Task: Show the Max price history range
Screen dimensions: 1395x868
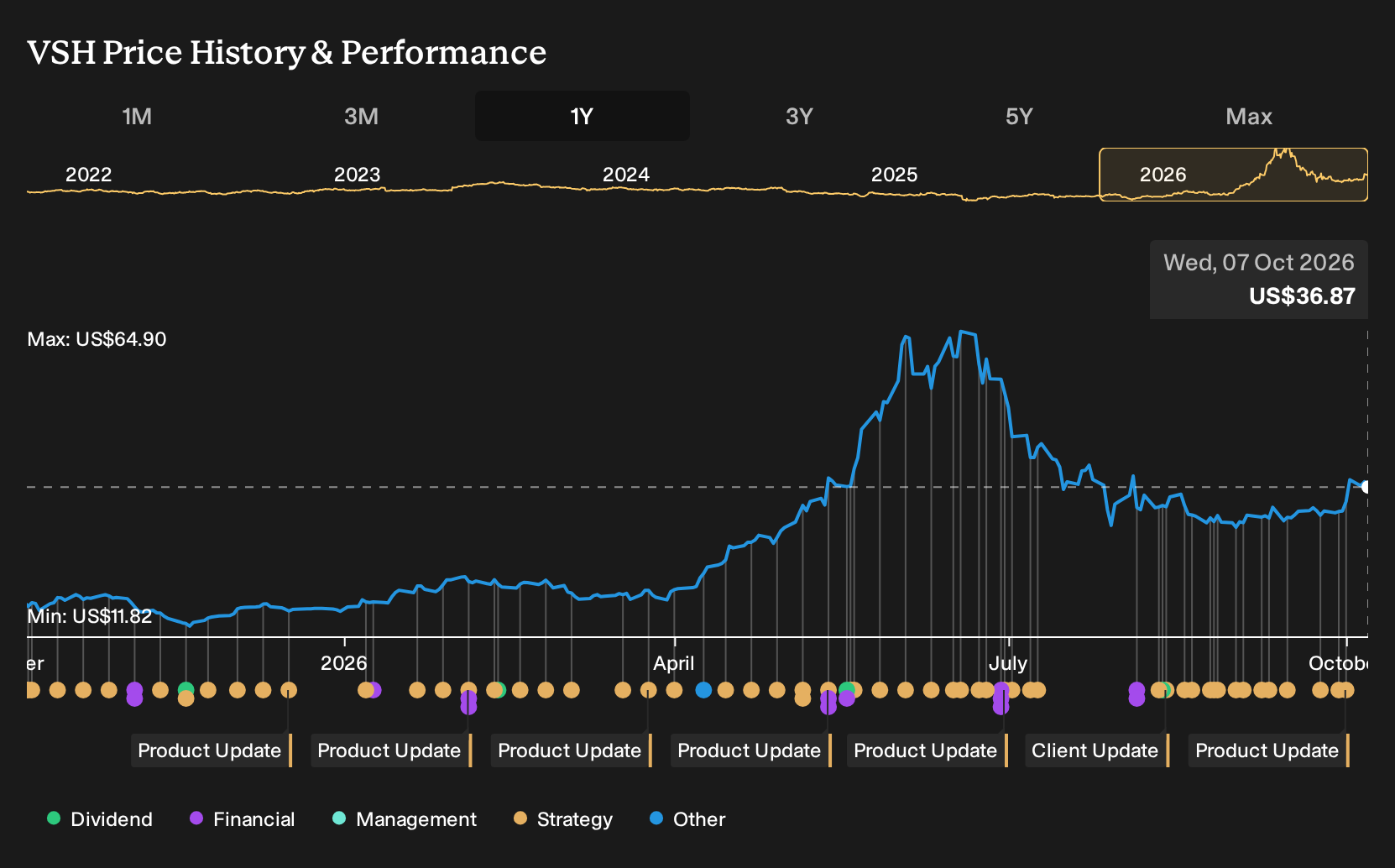Action: (x=1249, y=116)
